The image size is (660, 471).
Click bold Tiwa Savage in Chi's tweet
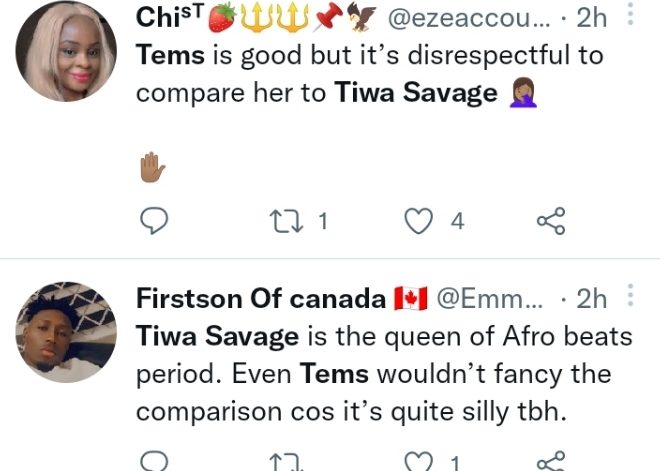(415, 92)
